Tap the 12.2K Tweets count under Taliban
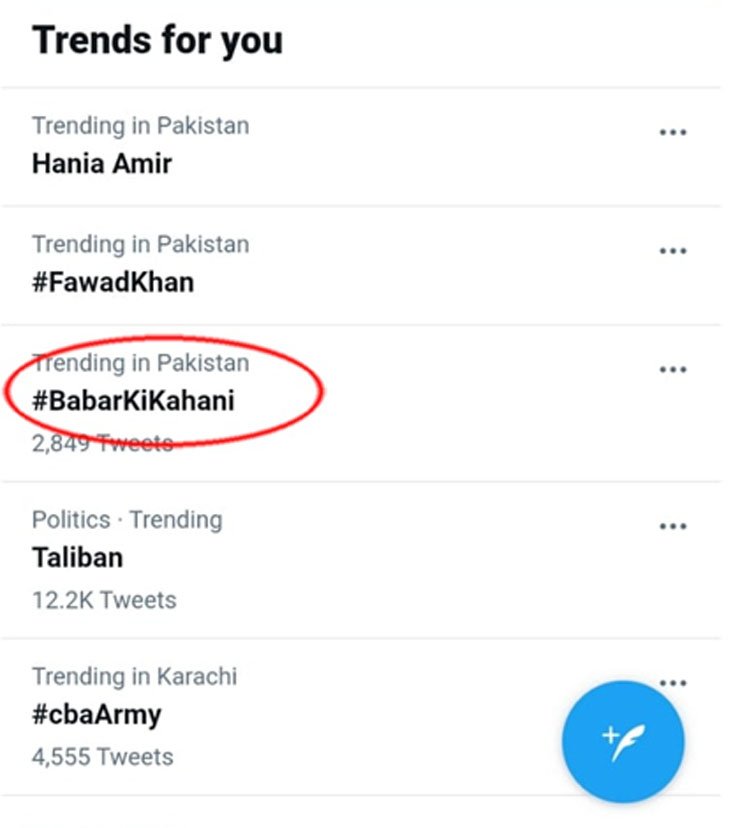This screenshot has height=828, width=740. coord(104,600)
